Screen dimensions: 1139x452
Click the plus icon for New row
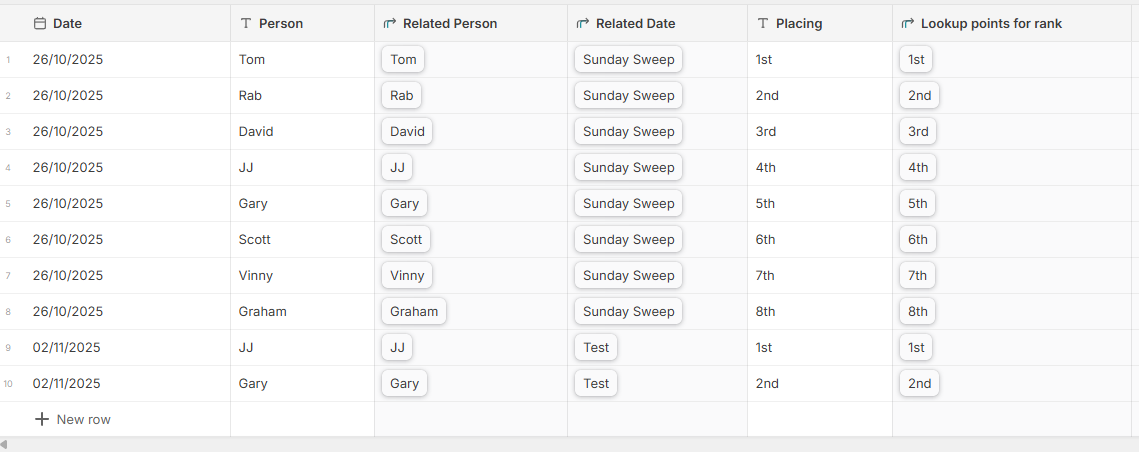[42, 419]
